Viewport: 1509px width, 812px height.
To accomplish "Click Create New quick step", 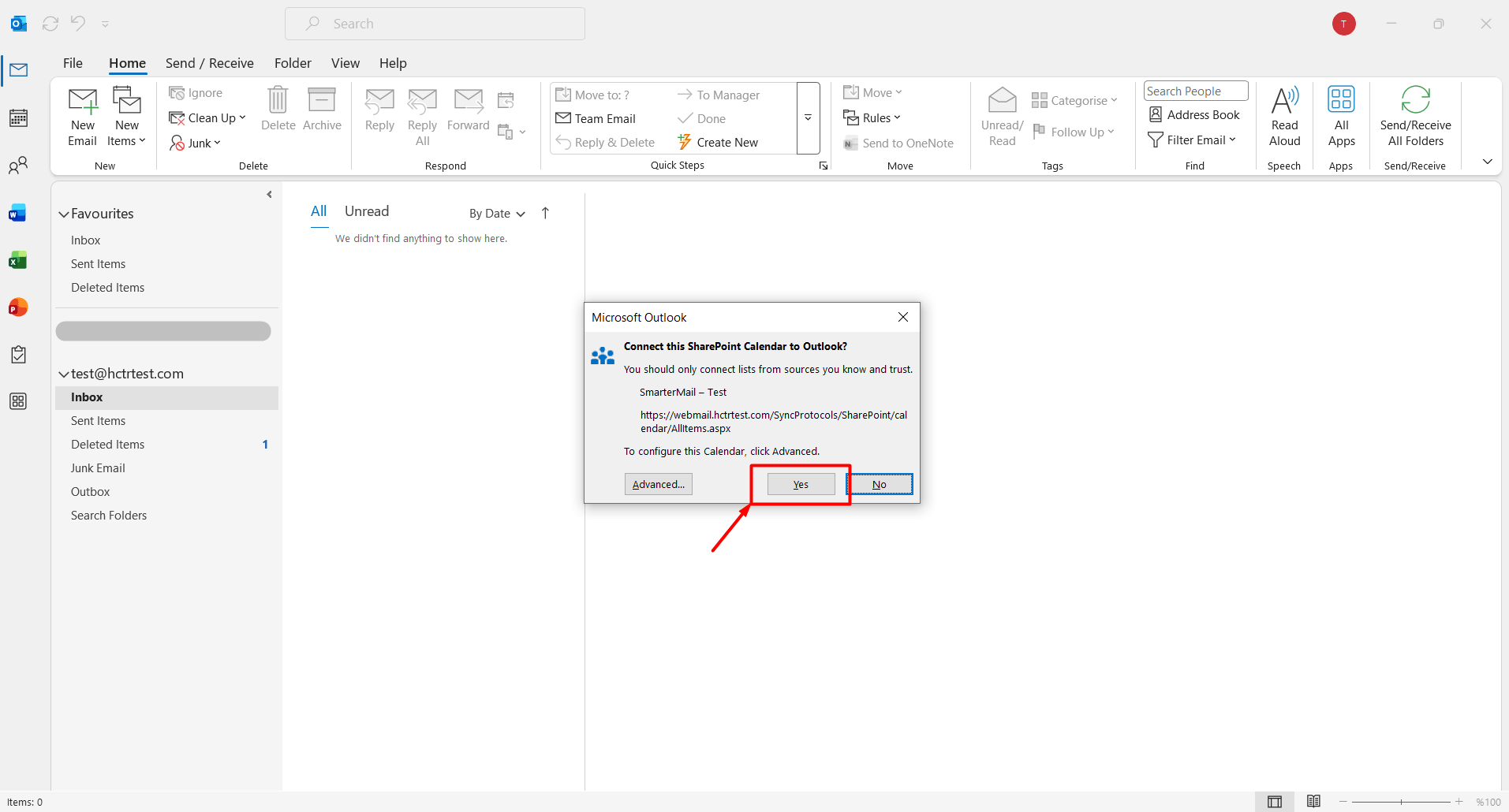I will click(x=717, y=142).
